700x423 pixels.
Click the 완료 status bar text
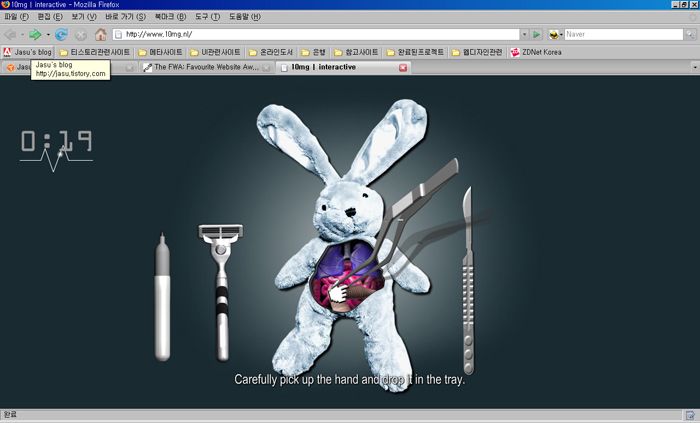(9, 415)
